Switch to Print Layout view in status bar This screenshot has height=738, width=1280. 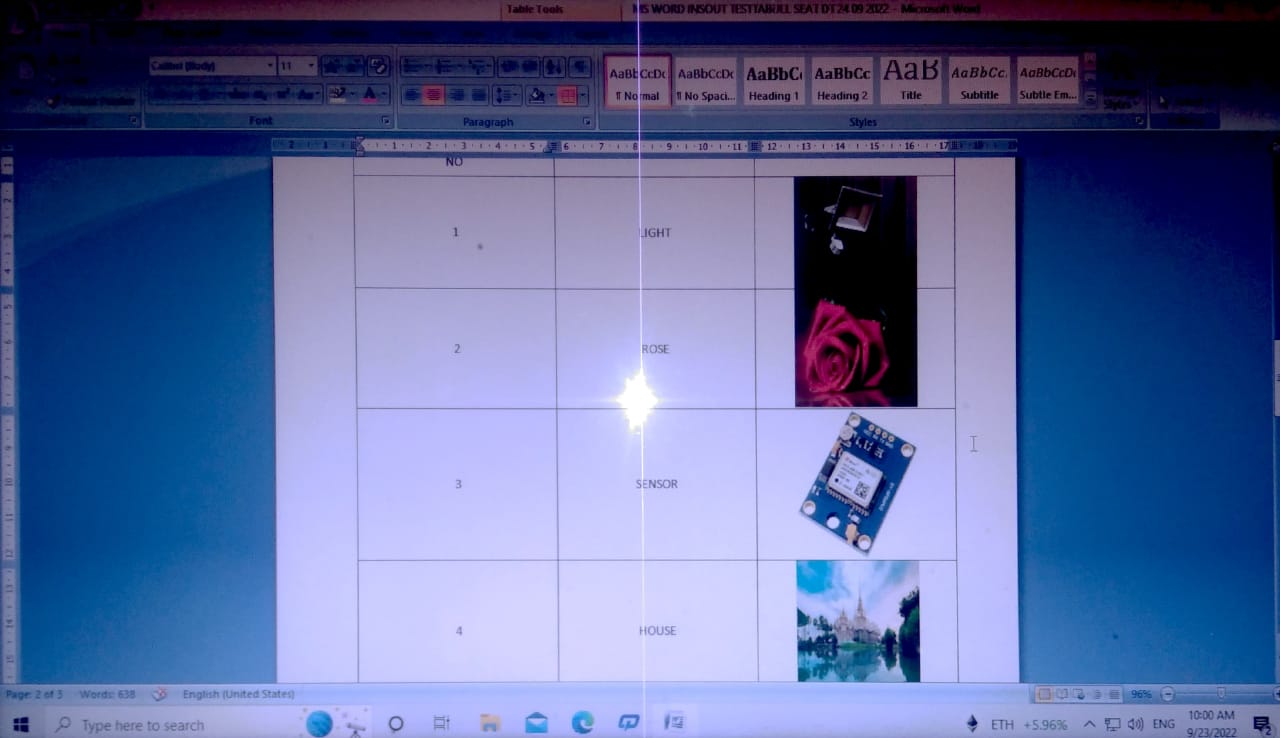1044,694
